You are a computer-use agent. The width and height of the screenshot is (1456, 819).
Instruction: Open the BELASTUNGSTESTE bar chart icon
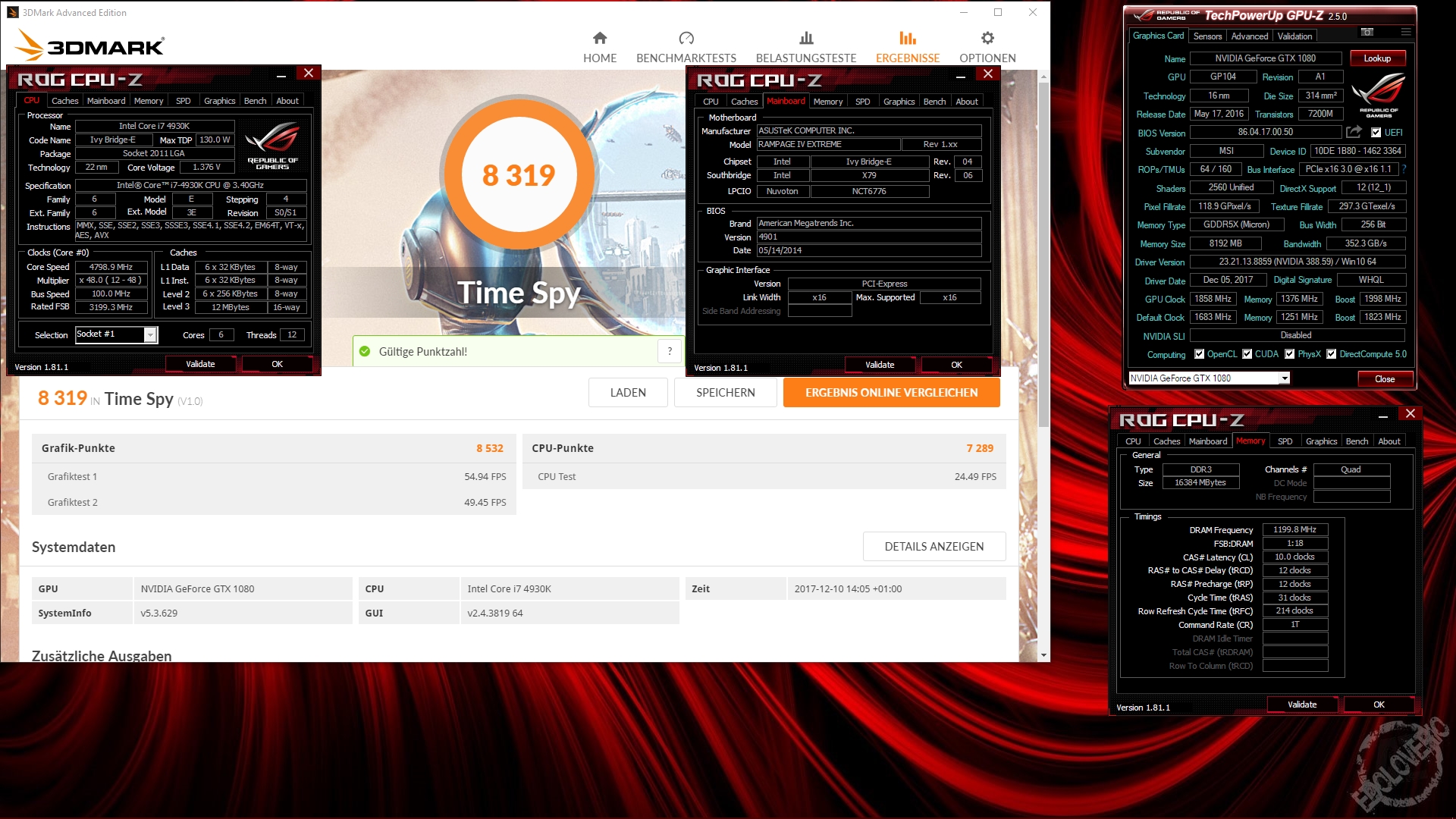click(806, 38)
